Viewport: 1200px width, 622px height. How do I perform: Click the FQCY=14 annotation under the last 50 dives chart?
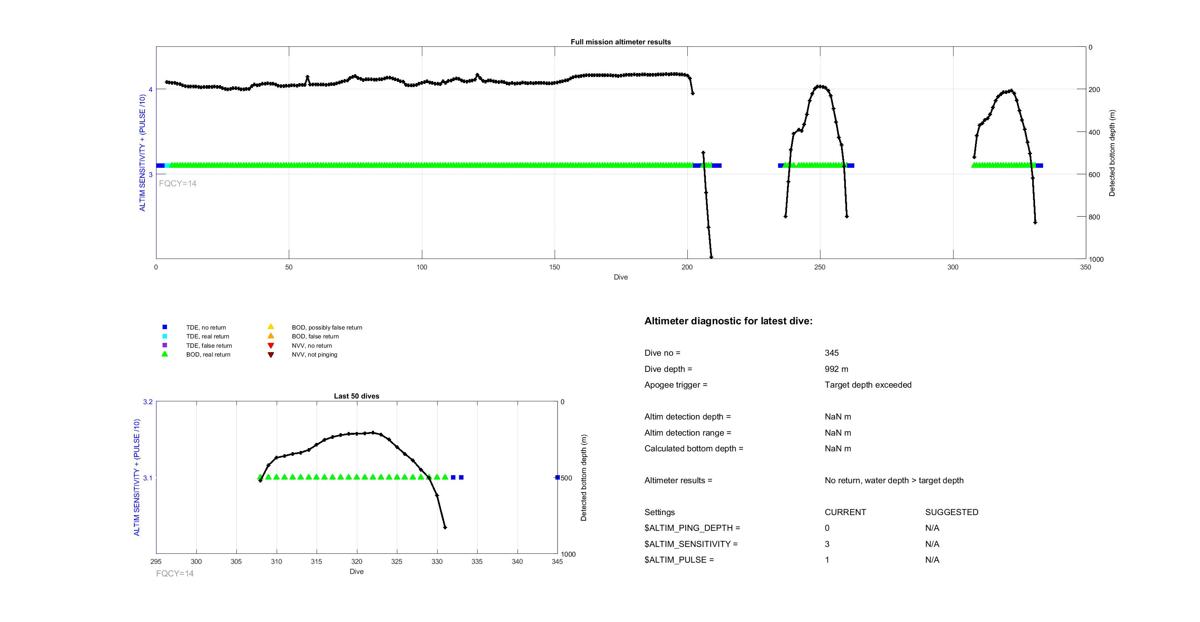coord(175,574)
